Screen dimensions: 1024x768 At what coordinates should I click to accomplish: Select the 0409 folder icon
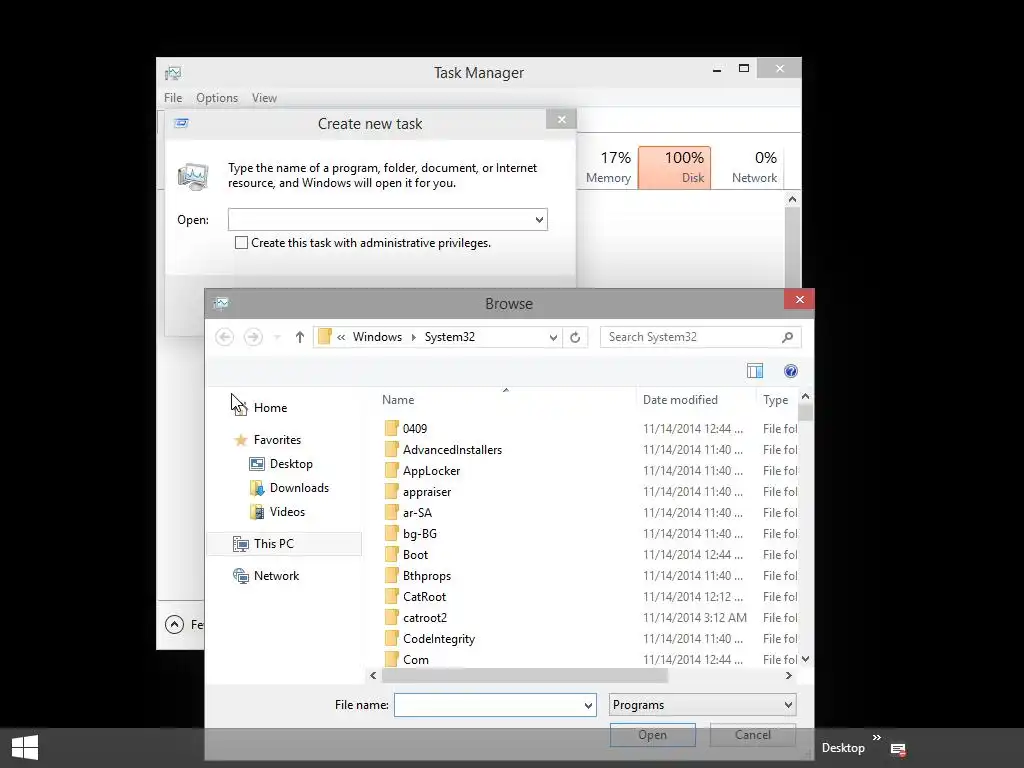click(391, 428)
